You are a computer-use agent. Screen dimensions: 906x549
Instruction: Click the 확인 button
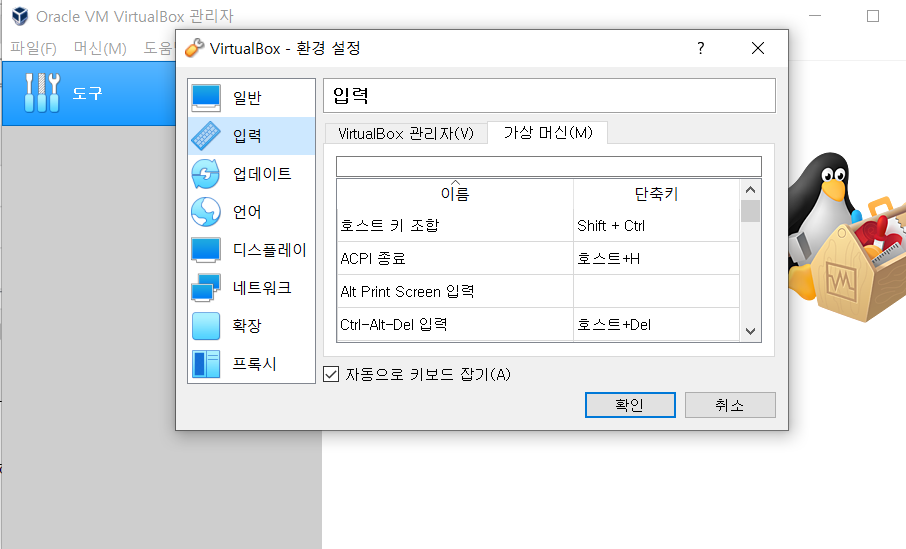pos(630,405)
